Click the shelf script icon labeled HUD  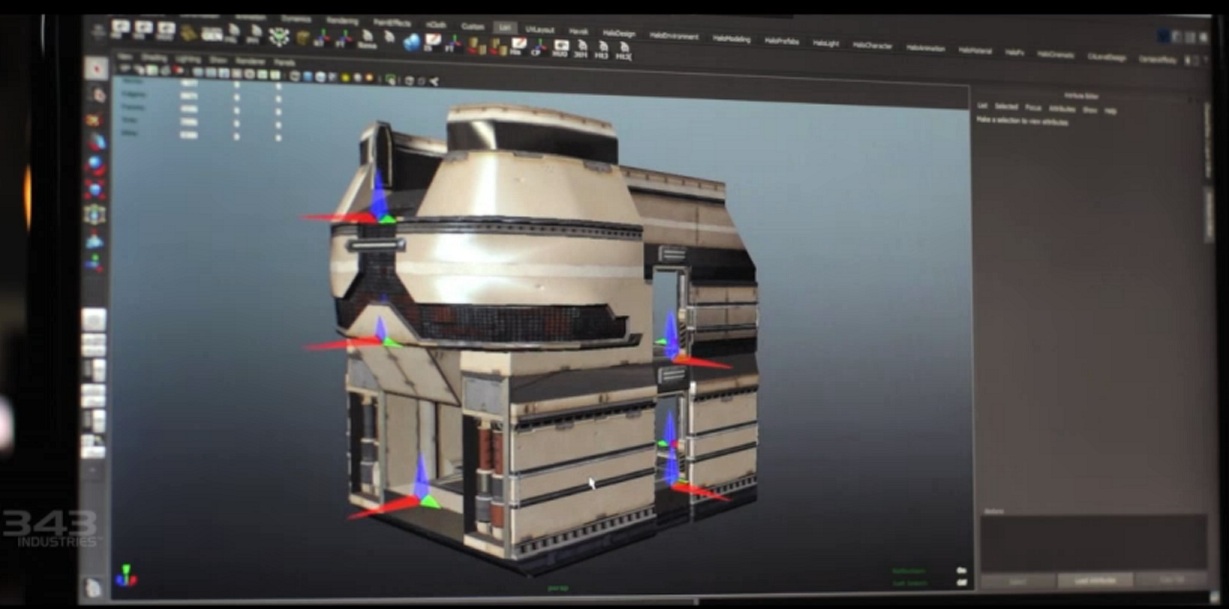tap(560, 48)
